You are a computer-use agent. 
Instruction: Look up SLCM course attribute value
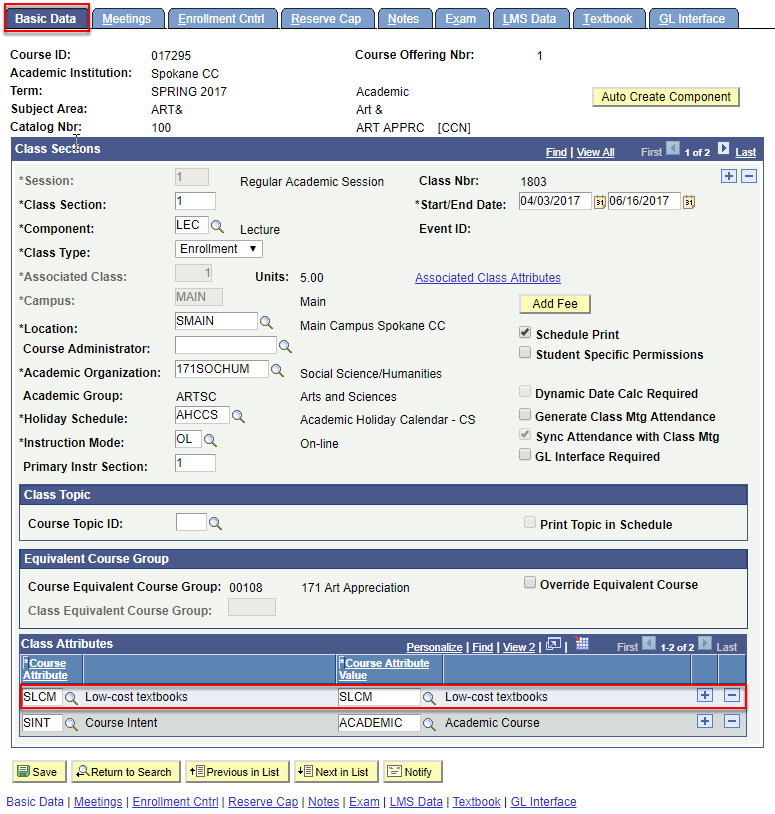pyautogui.click(x=429, y=698)
